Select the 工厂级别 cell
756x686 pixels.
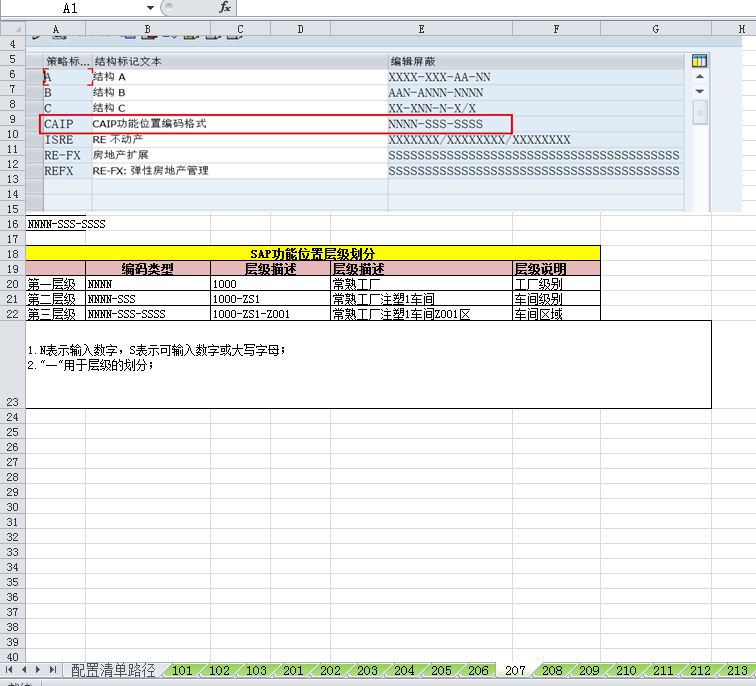pos(556,283)
